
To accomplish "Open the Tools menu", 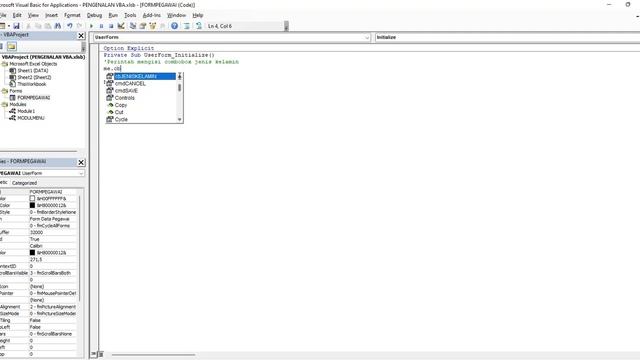I will pyautogui.click(x=130, y=15).
